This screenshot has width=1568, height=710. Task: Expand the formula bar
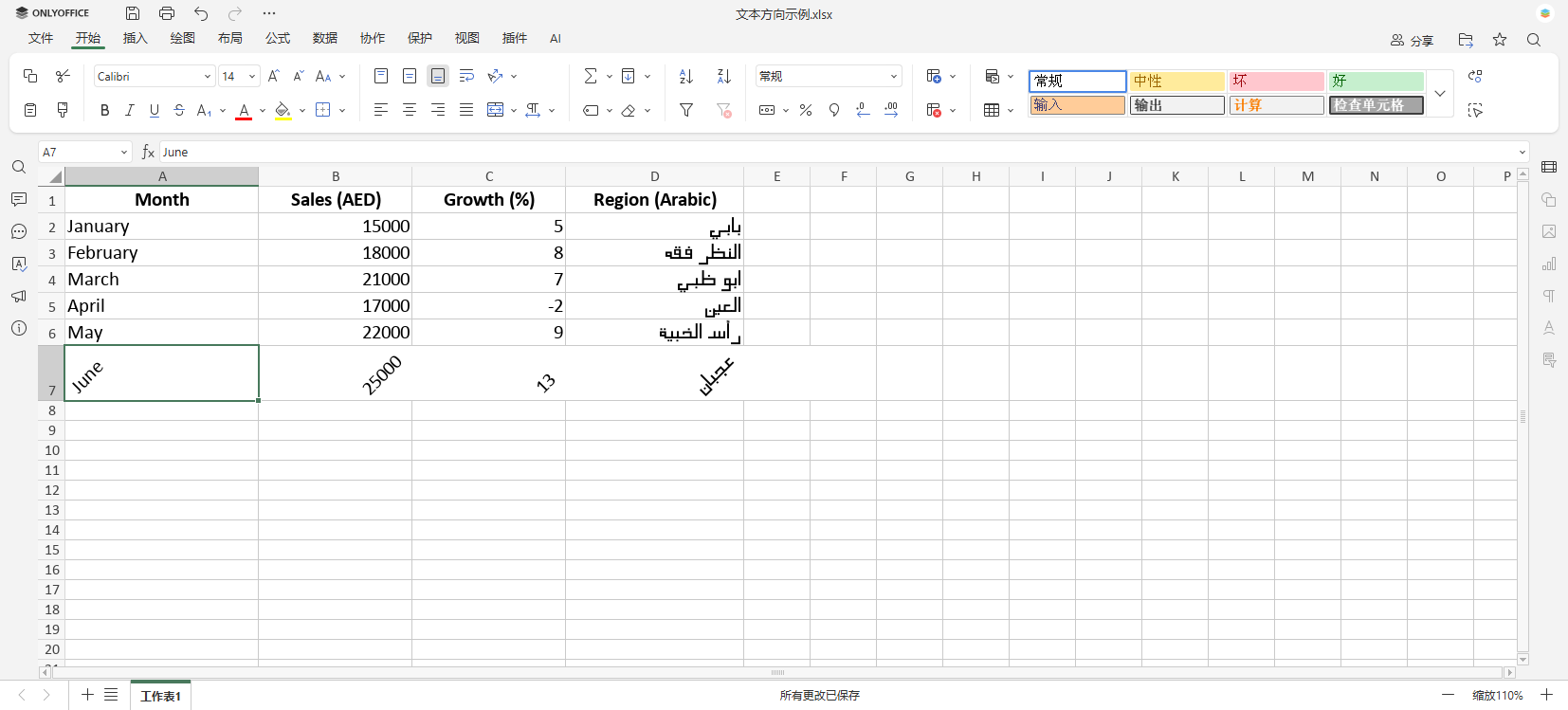(1522, 153)
